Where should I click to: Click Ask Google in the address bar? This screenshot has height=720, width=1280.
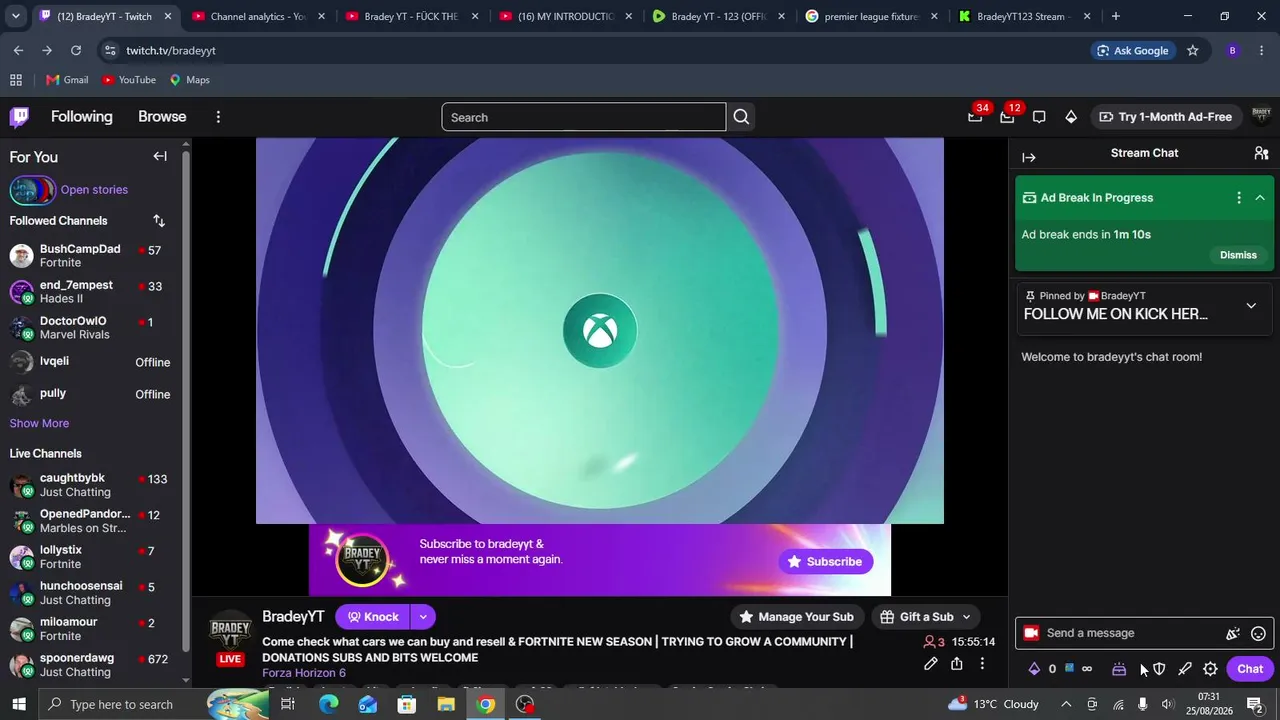coord(1133,51)
